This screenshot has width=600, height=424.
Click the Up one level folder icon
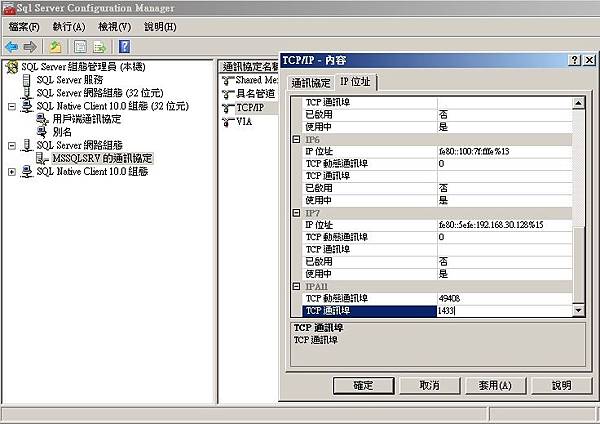pyautogui.click(x=55, y=47)
